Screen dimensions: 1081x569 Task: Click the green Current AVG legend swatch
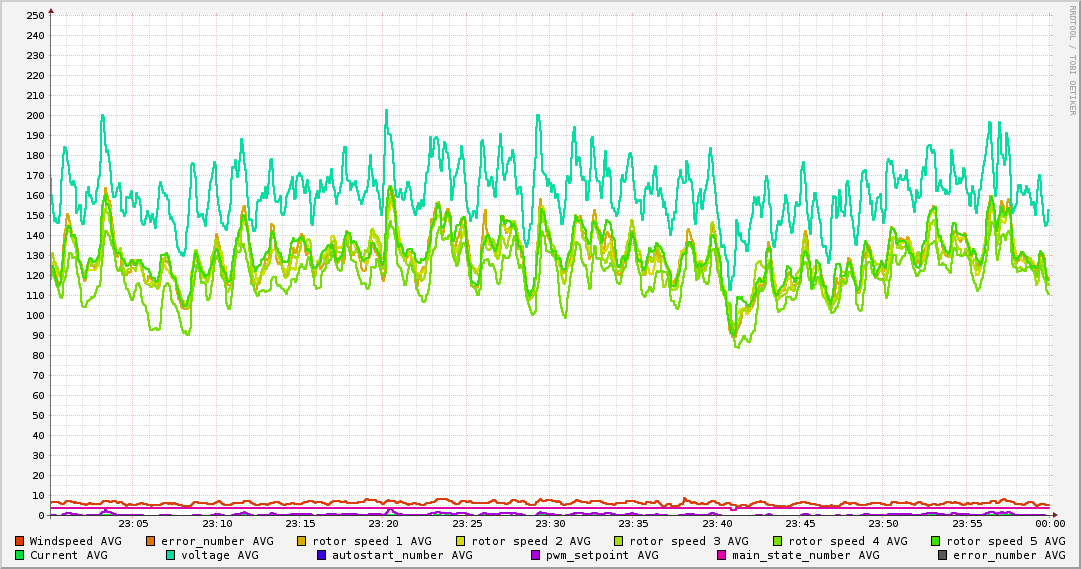(x=19, y=555)
